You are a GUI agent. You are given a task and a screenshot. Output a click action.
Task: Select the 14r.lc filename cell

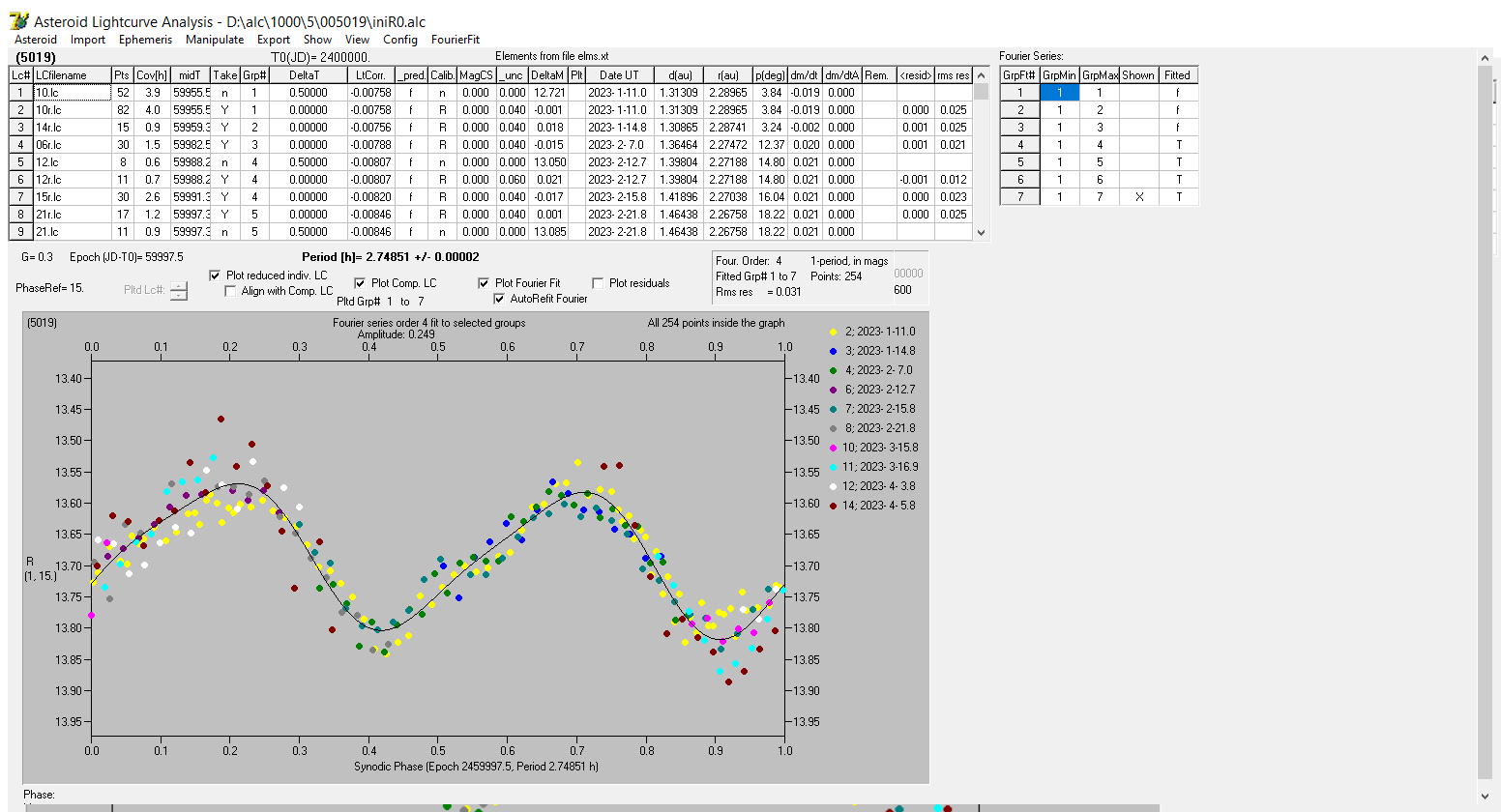coord(73,128)
